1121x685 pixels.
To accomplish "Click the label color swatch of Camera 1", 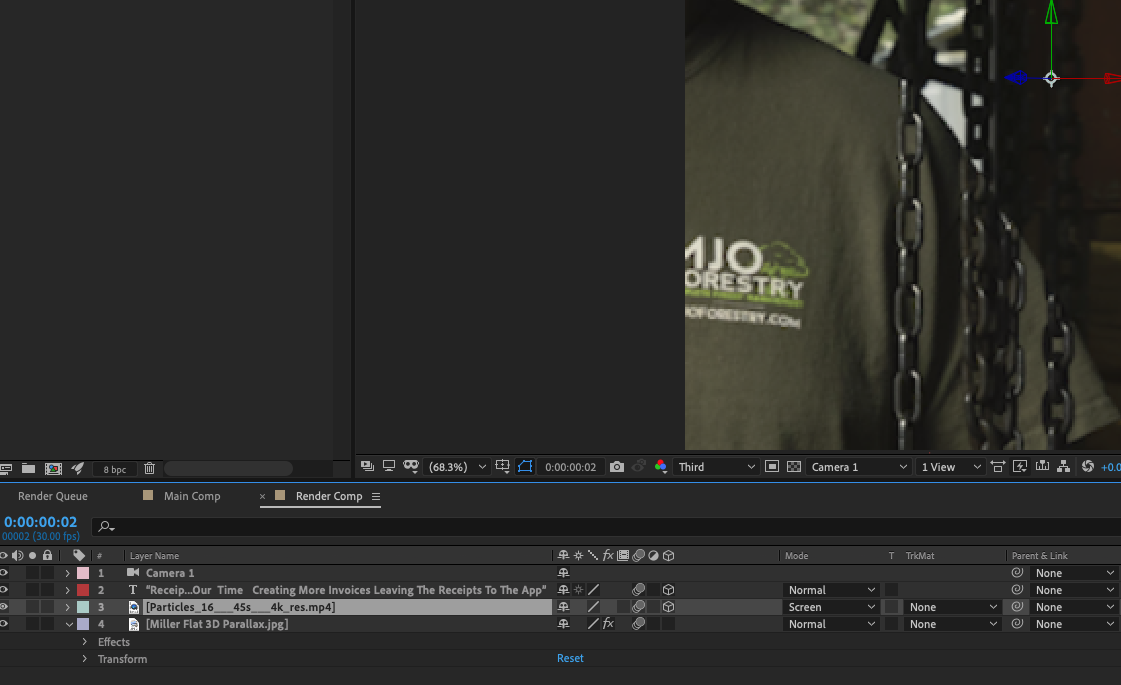I will pyautogui.click(x=81, y=572).
